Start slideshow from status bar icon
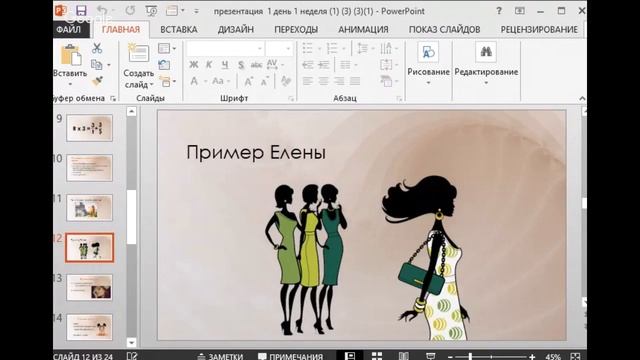The width and height of the screenshot is (640, 360). (x=430, y=356)
